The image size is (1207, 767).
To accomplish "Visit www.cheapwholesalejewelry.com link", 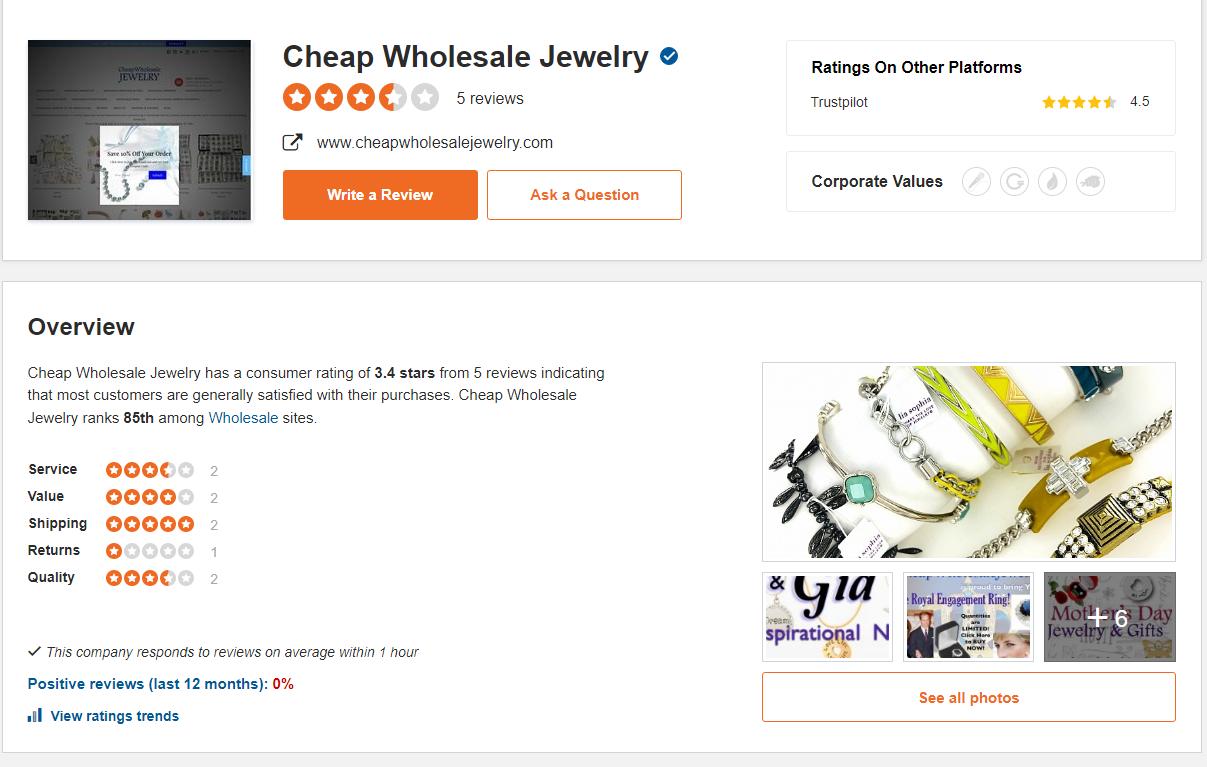I will tap(434, 142).
